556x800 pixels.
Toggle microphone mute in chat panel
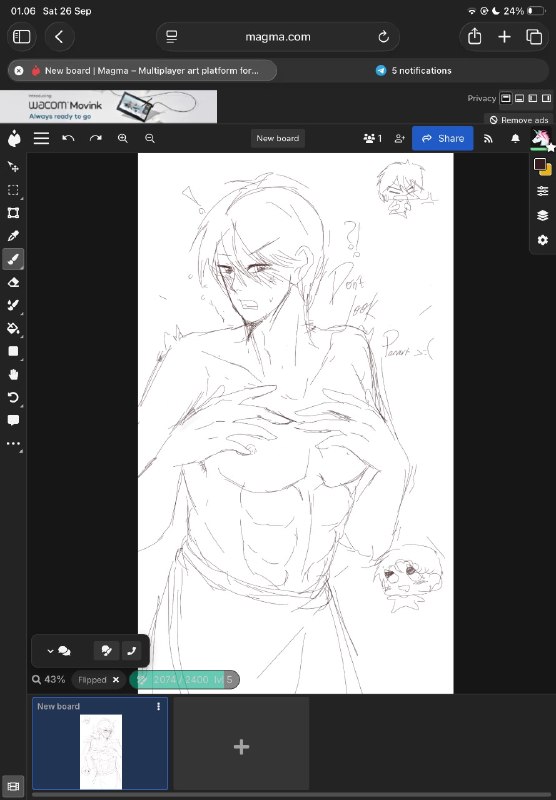(x=106, y=651)
